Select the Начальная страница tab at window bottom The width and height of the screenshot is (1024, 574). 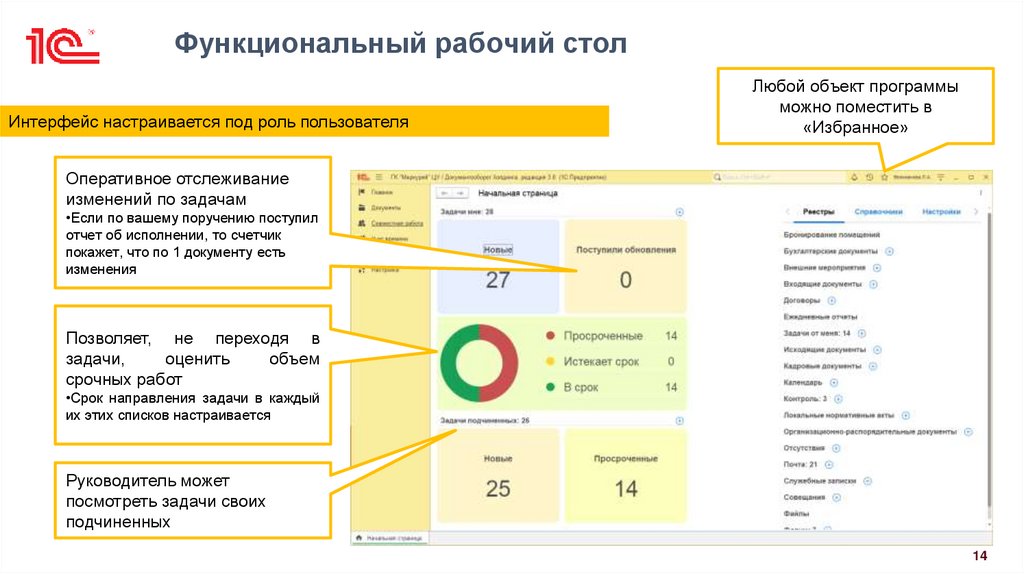pyautogui.click(x=389, y=538)
